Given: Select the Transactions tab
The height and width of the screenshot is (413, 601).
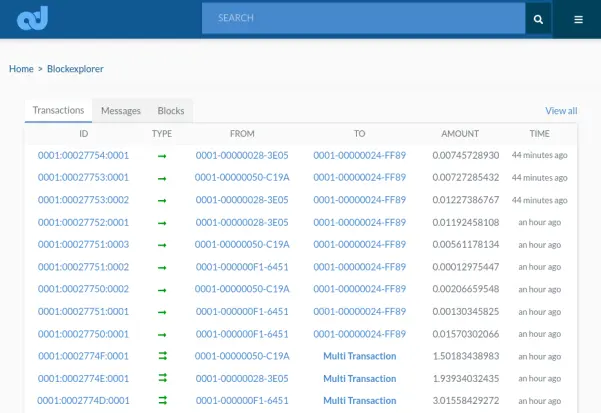Looking at the screenshot, I should [x=58, y=110].
